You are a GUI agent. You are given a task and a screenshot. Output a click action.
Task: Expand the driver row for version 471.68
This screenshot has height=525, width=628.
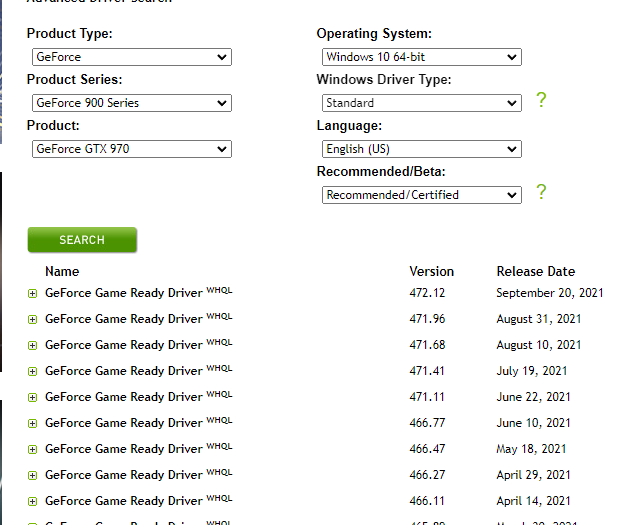click(x=32, y=346)
